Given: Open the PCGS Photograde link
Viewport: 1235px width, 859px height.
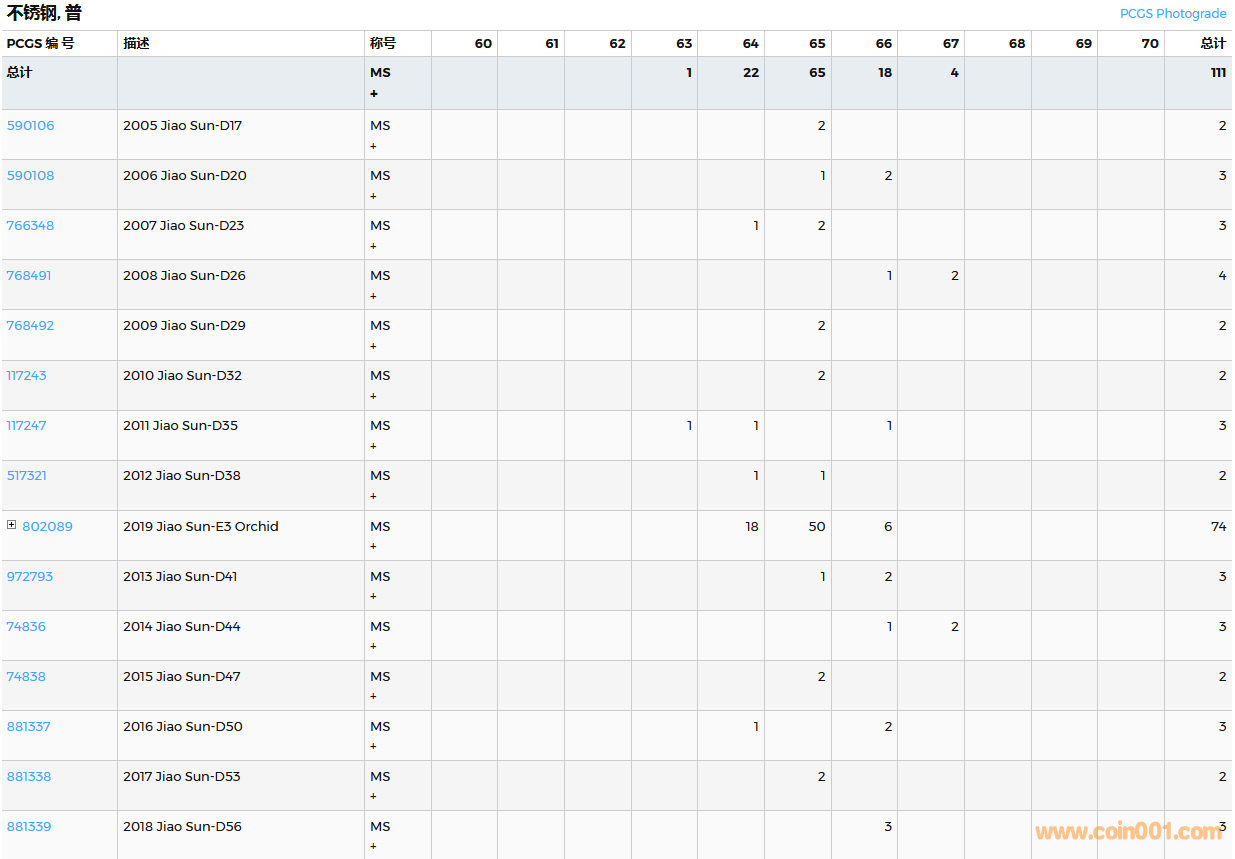Looking at the screenshot, I should (x=1172, y=14).
